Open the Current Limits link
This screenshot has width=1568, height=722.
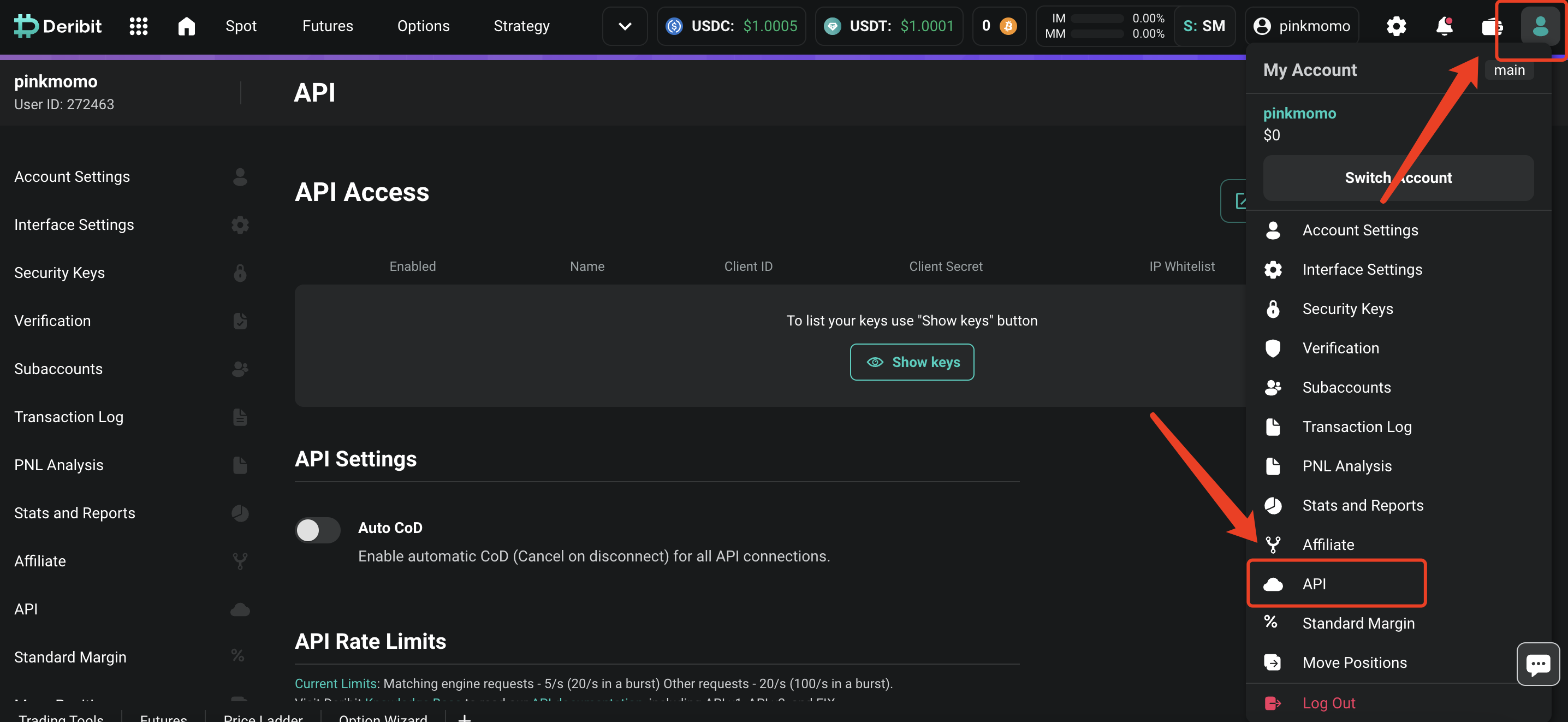click(x=335, y=683)
